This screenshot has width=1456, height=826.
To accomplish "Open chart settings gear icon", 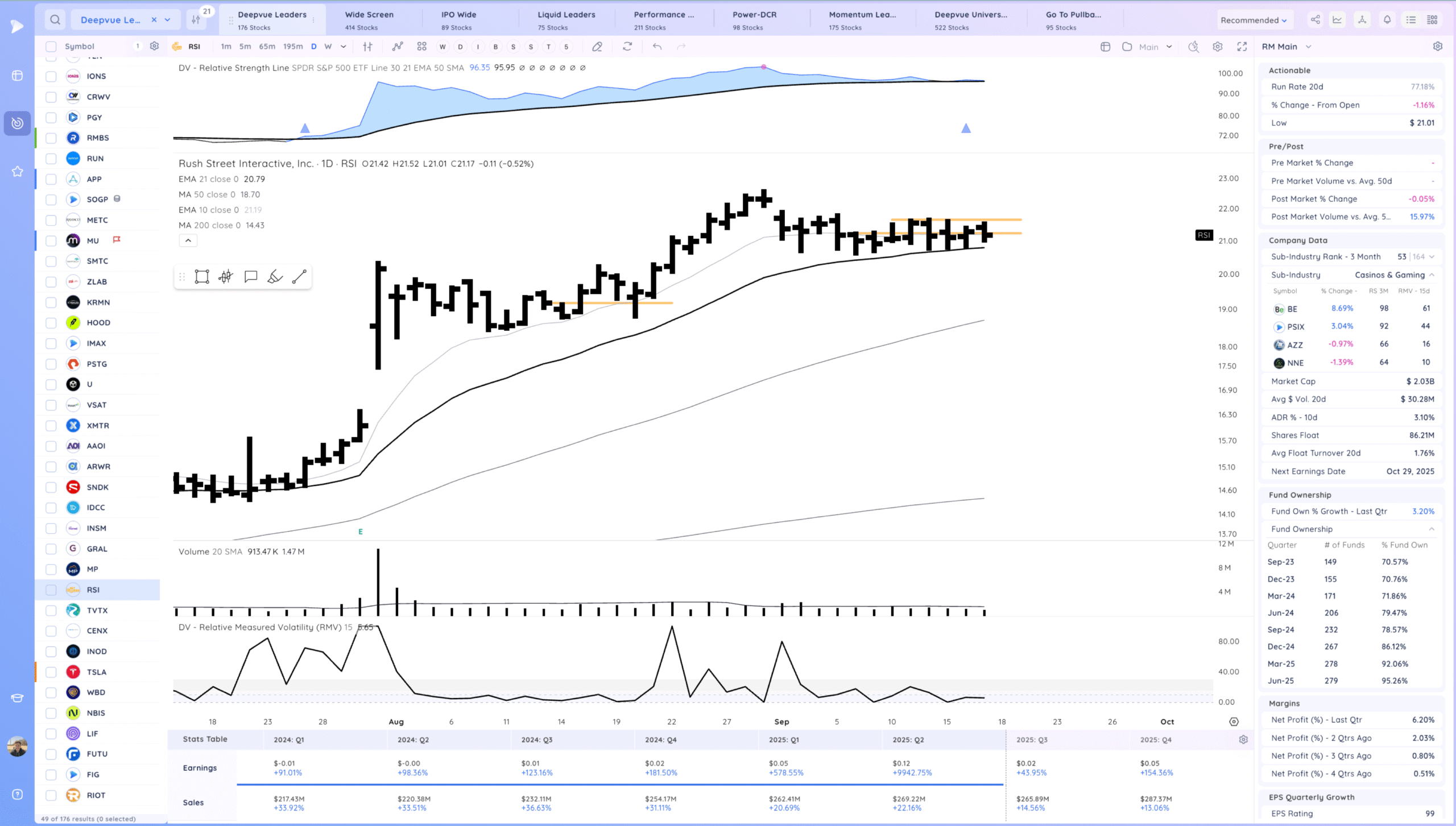I will tap(1218, 47).
